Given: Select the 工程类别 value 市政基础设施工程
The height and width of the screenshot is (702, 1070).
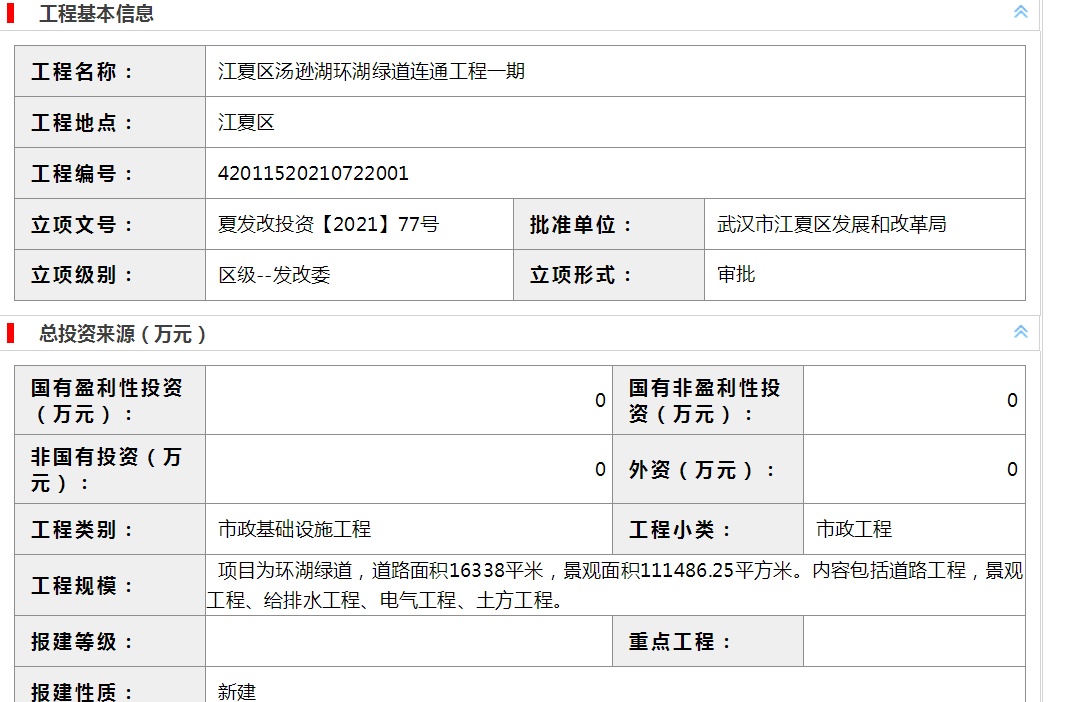Looking at the screenshot, I should [x=294, y=529].
